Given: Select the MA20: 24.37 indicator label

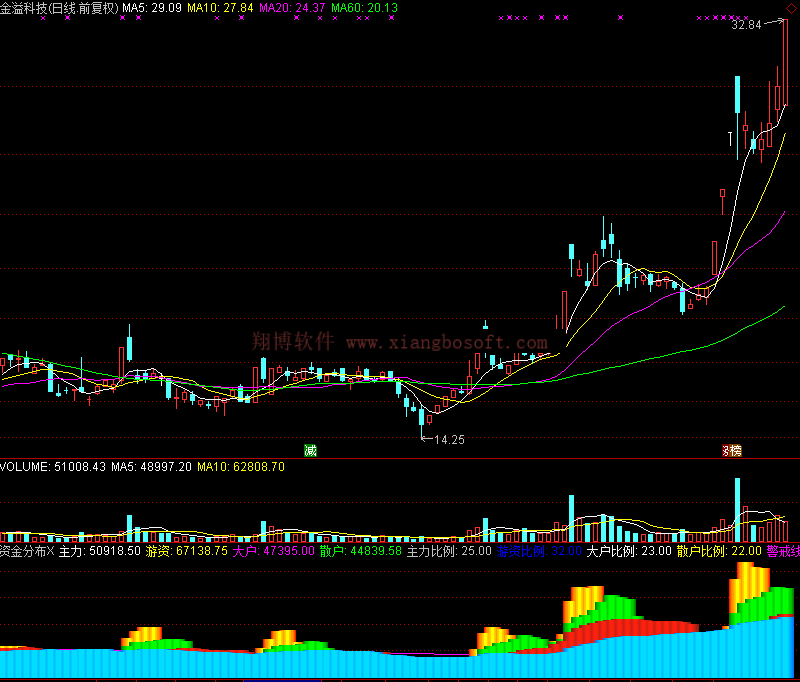Looking at the screenshot, I should 292,8.
